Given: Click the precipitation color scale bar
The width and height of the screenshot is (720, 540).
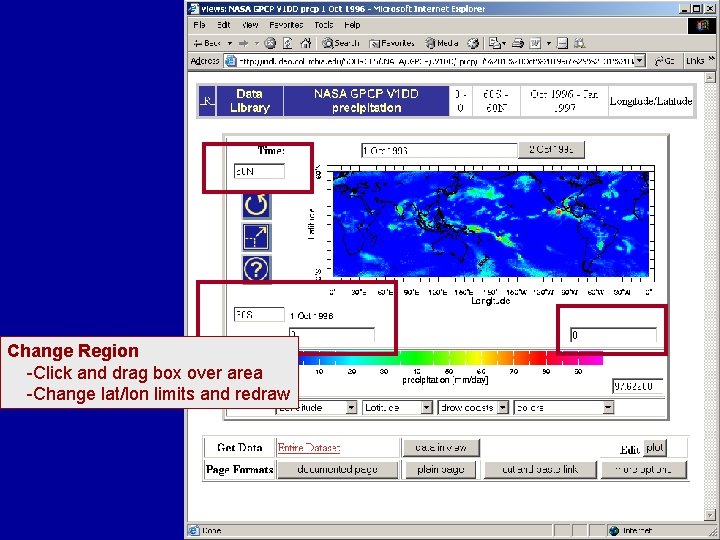Looking at the screenshot, I should pyautogui.click(x=450, y=358).
